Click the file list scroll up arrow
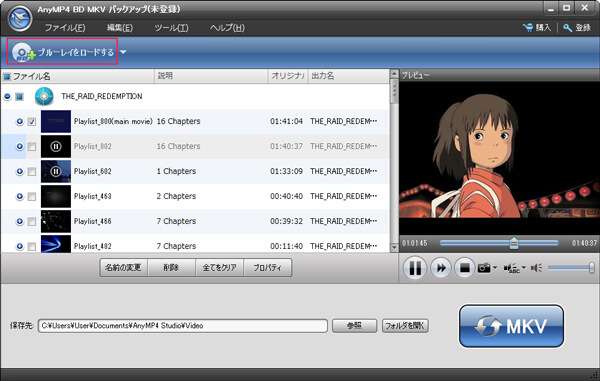Viewport: 600px width, 381px height. (394, 75)
